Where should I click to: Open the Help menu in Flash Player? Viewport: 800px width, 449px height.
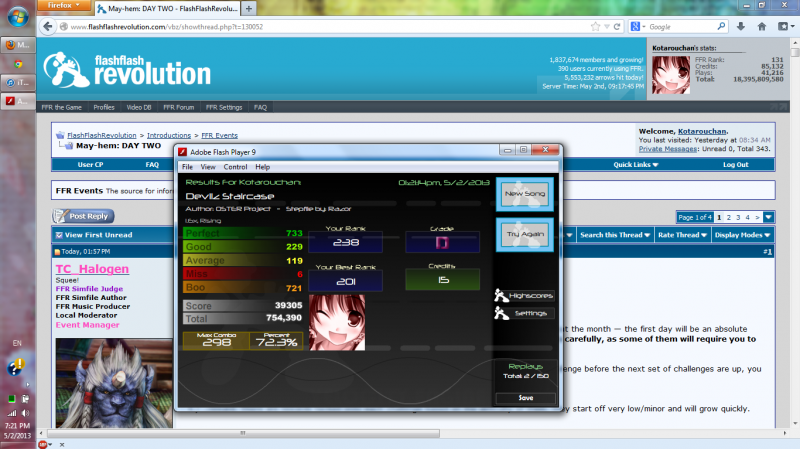pos(262,167)
